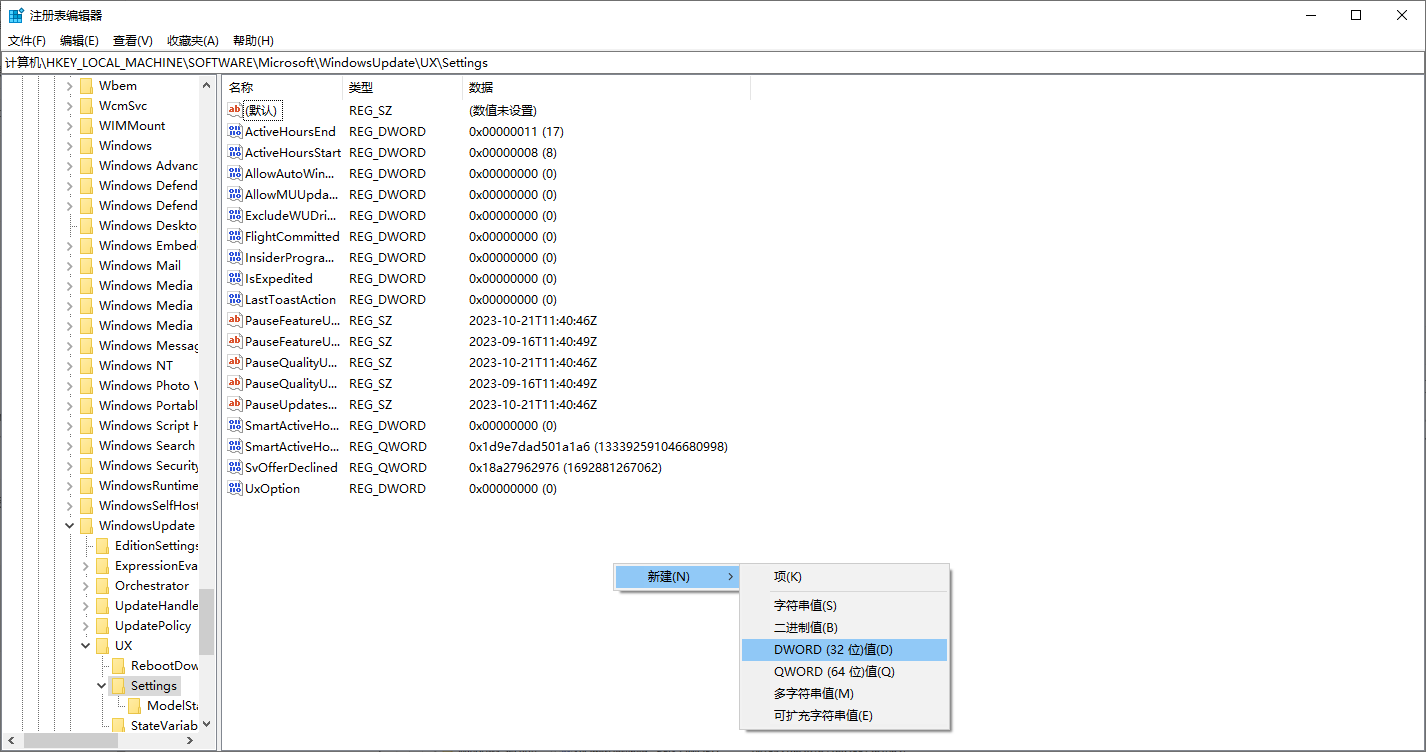1426x752 pixels.
Task: Click the 数据 column header
Action: [x=606, y=88]
